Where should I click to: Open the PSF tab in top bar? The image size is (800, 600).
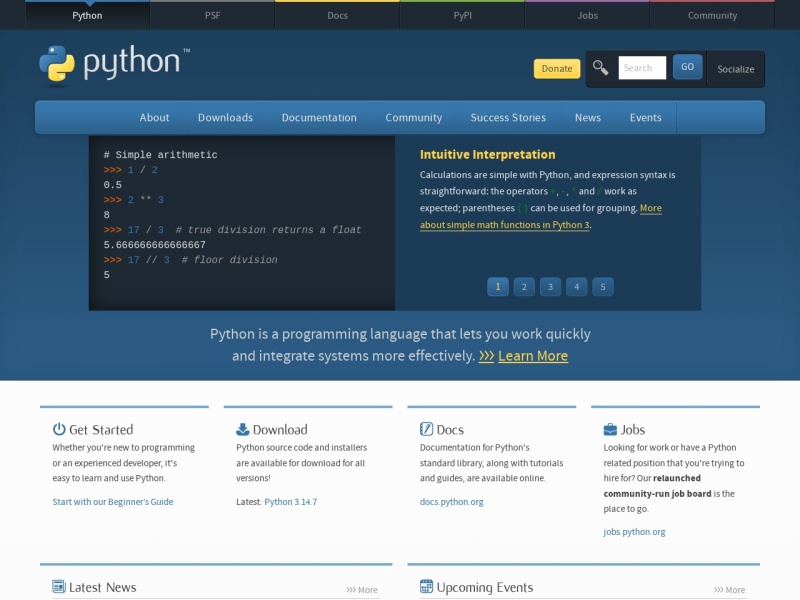pyautogui.click(x=213, y=15)
